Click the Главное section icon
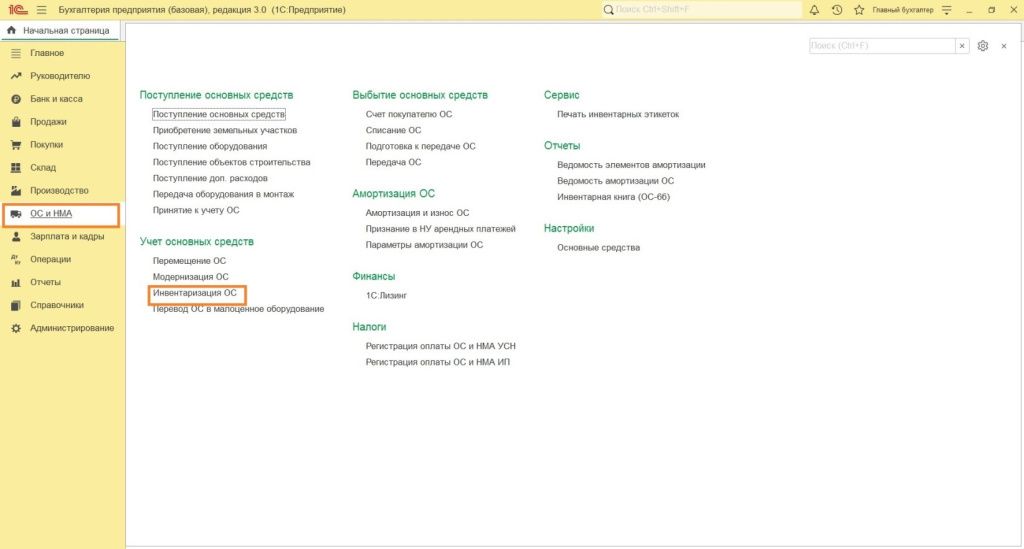Screen dimensions: 1024x549 16,53
